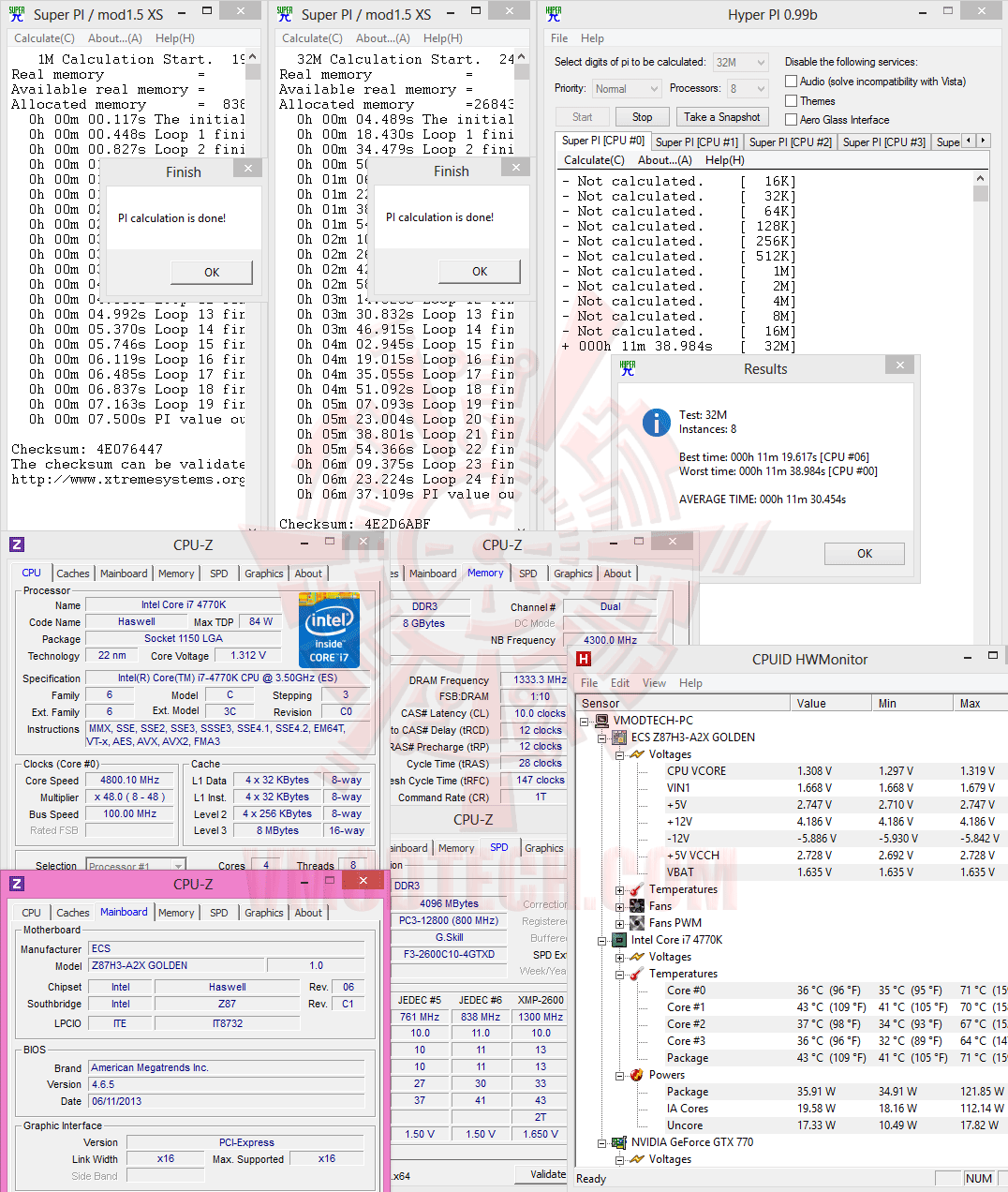Screen dimensions: 1008x1192
Task: Expand Voltages under Intel Core i7 4770K
Action: pos(620,958)
